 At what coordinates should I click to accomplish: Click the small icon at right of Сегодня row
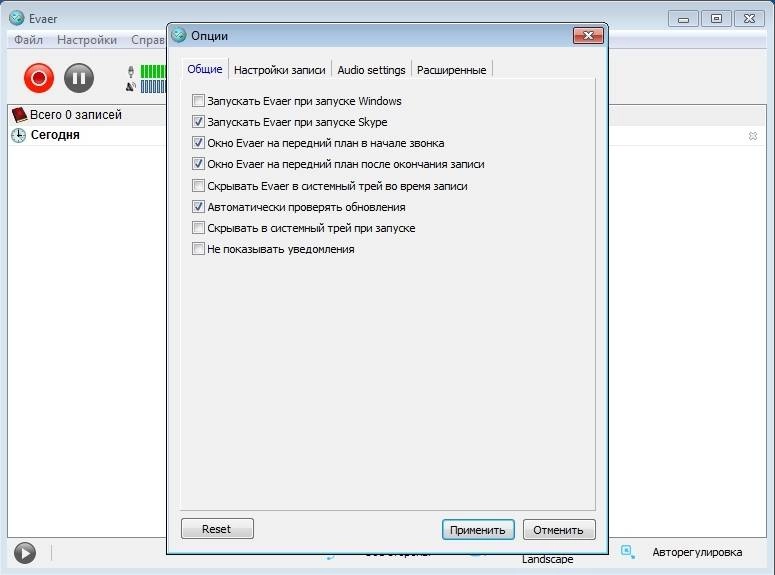click(752, 135)
